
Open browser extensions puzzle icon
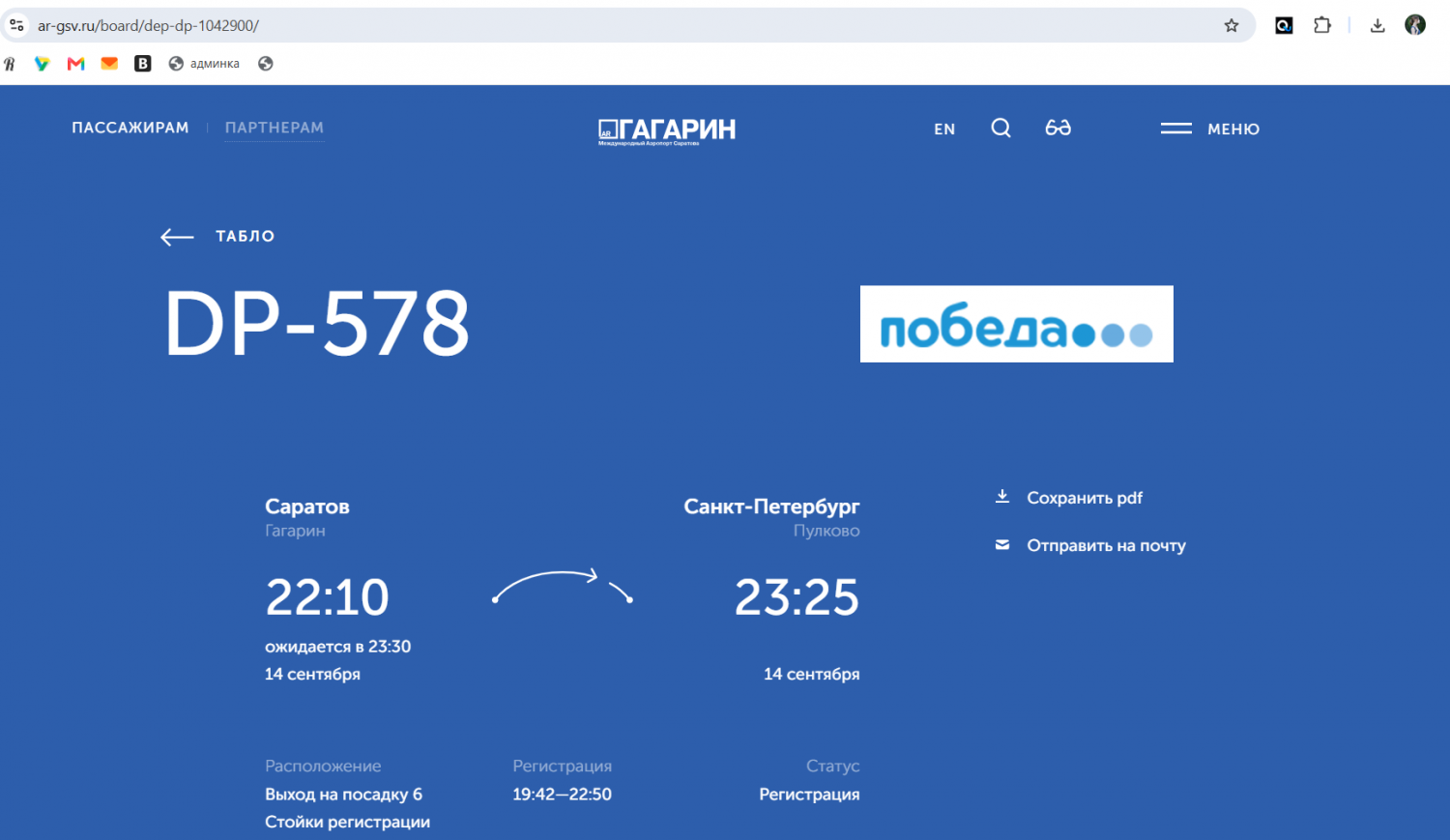pos(1322,26)
